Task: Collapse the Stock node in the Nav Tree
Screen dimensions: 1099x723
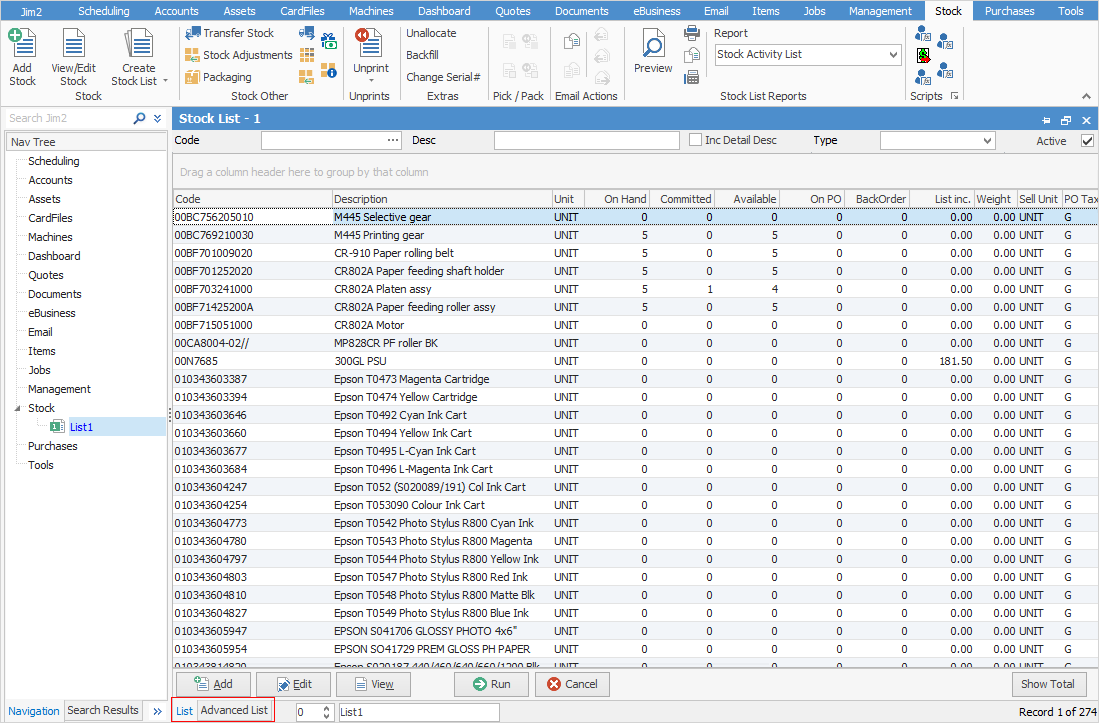Action: coord(16,408)
